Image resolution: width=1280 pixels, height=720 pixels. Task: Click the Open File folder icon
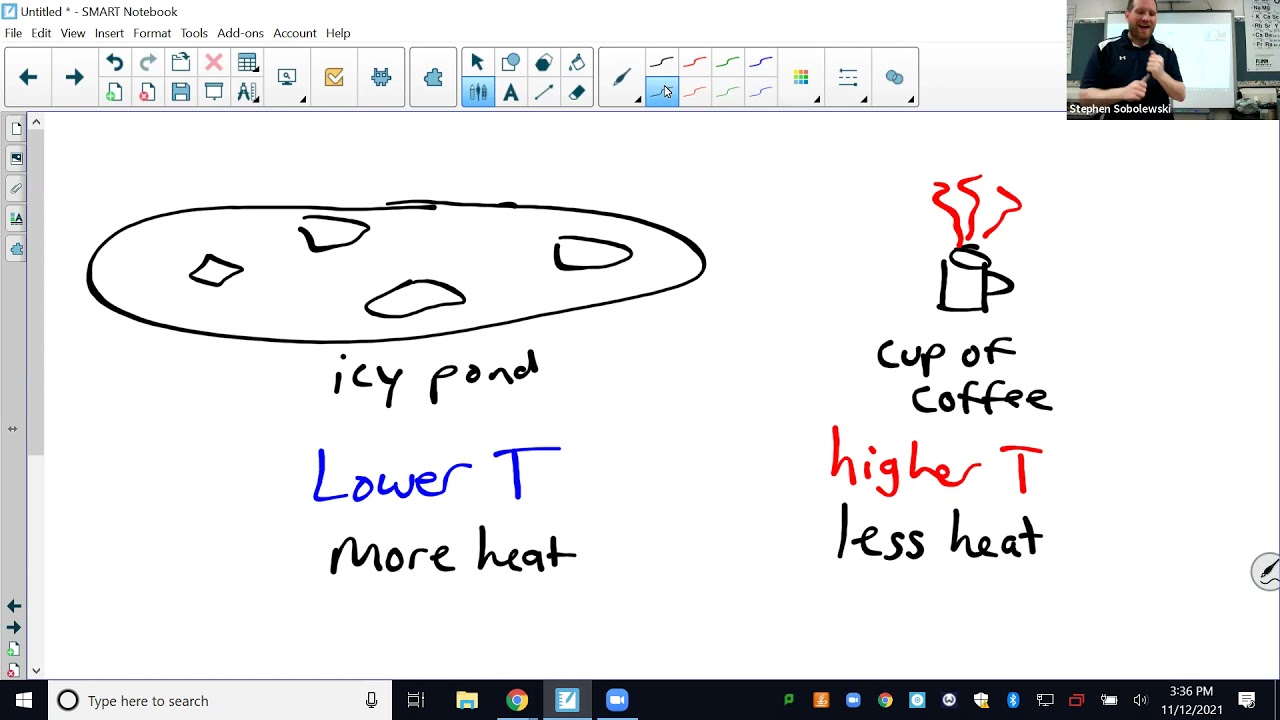click(180, 63)
